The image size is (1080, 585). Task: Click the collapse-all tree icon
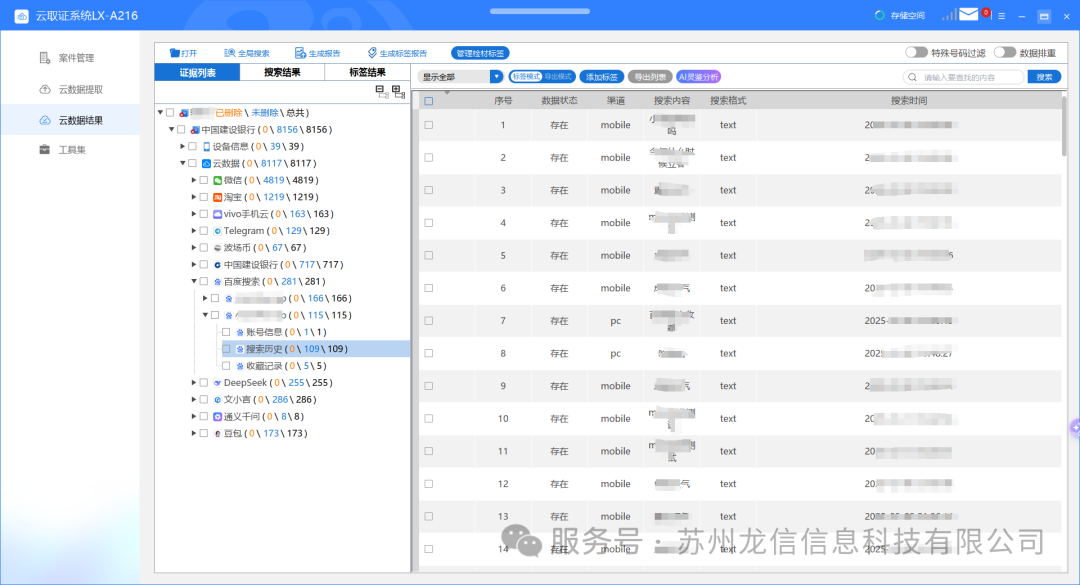click(x=382, y=91)
